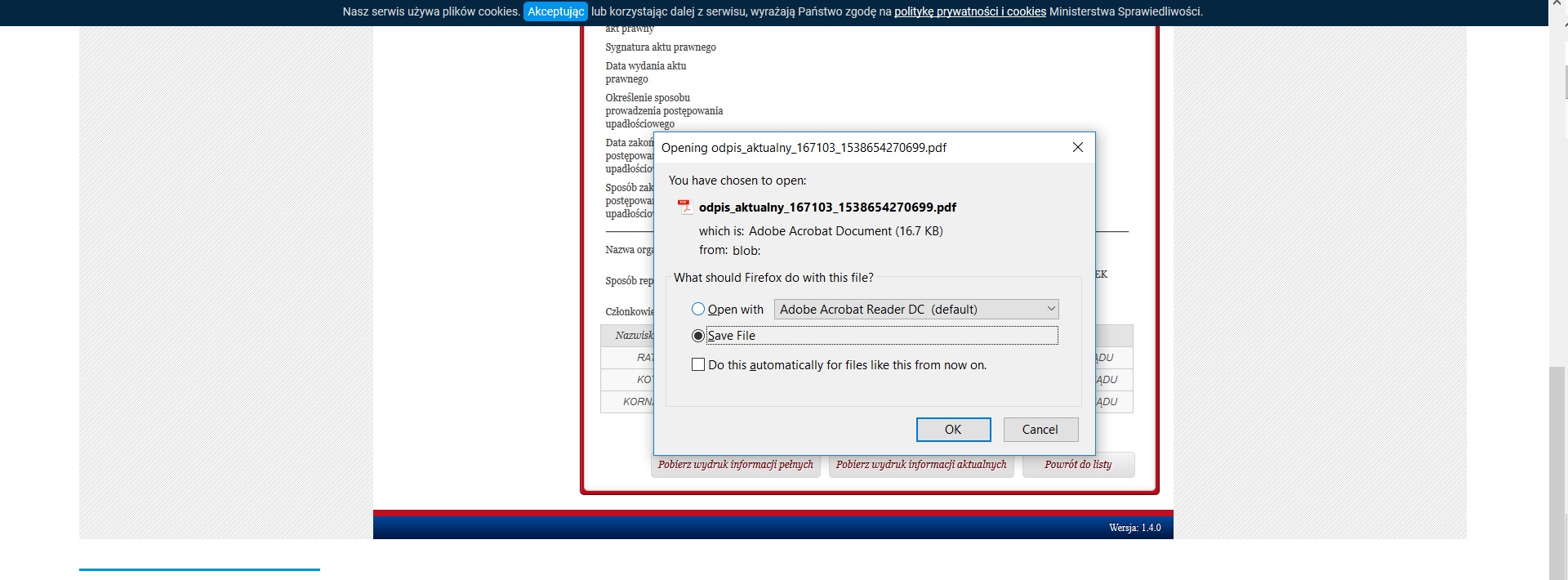Click the Open with label text

click(x=736, y=310)
